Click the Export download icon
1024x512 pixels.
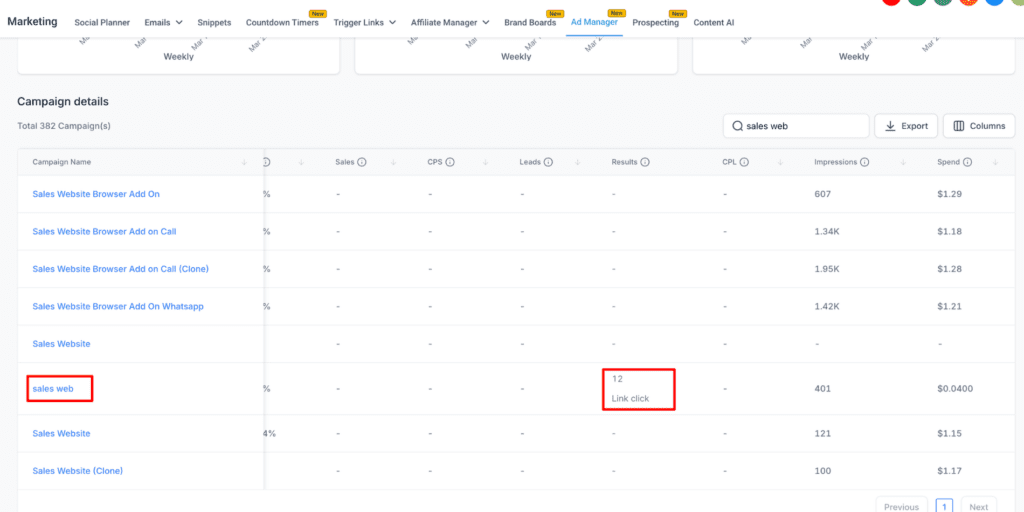[890, 126]
